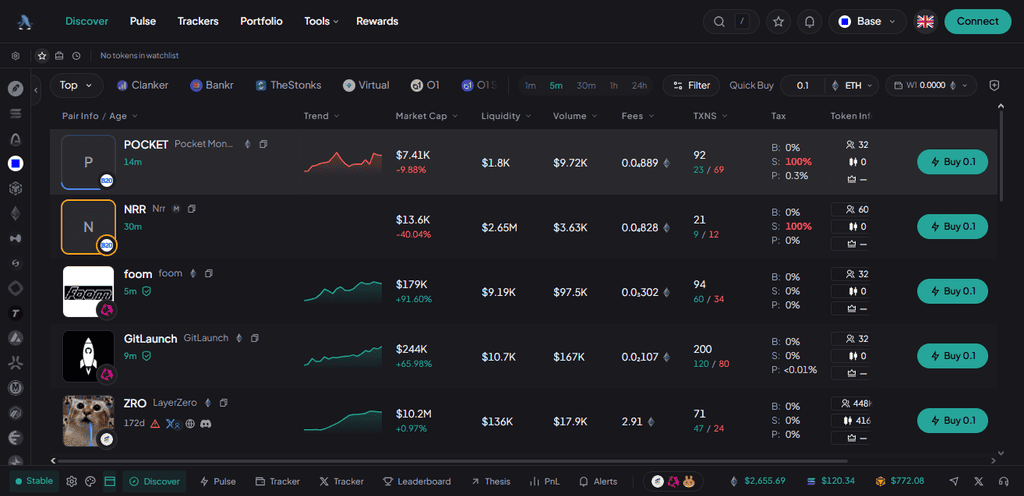
Task: Click the rocket icon atop left sidebar
Action: 16,88
